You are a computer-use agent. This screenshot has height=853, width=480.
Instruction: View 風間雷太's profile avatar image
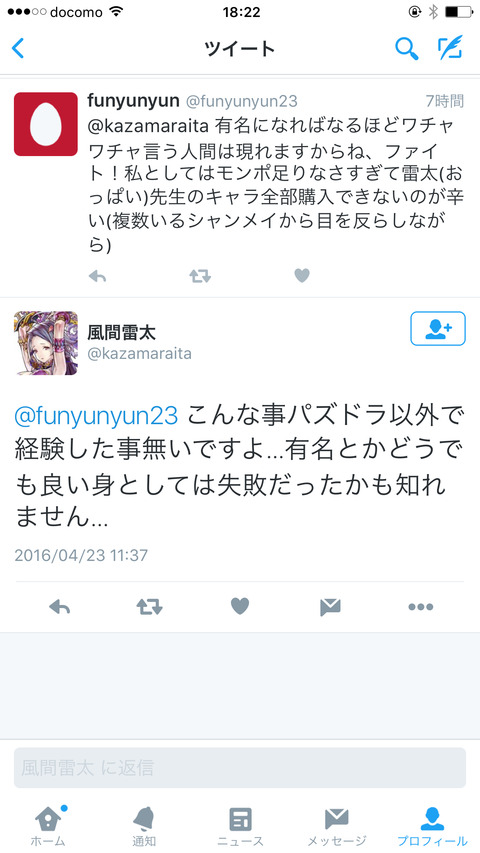click(x=46, y=343)
